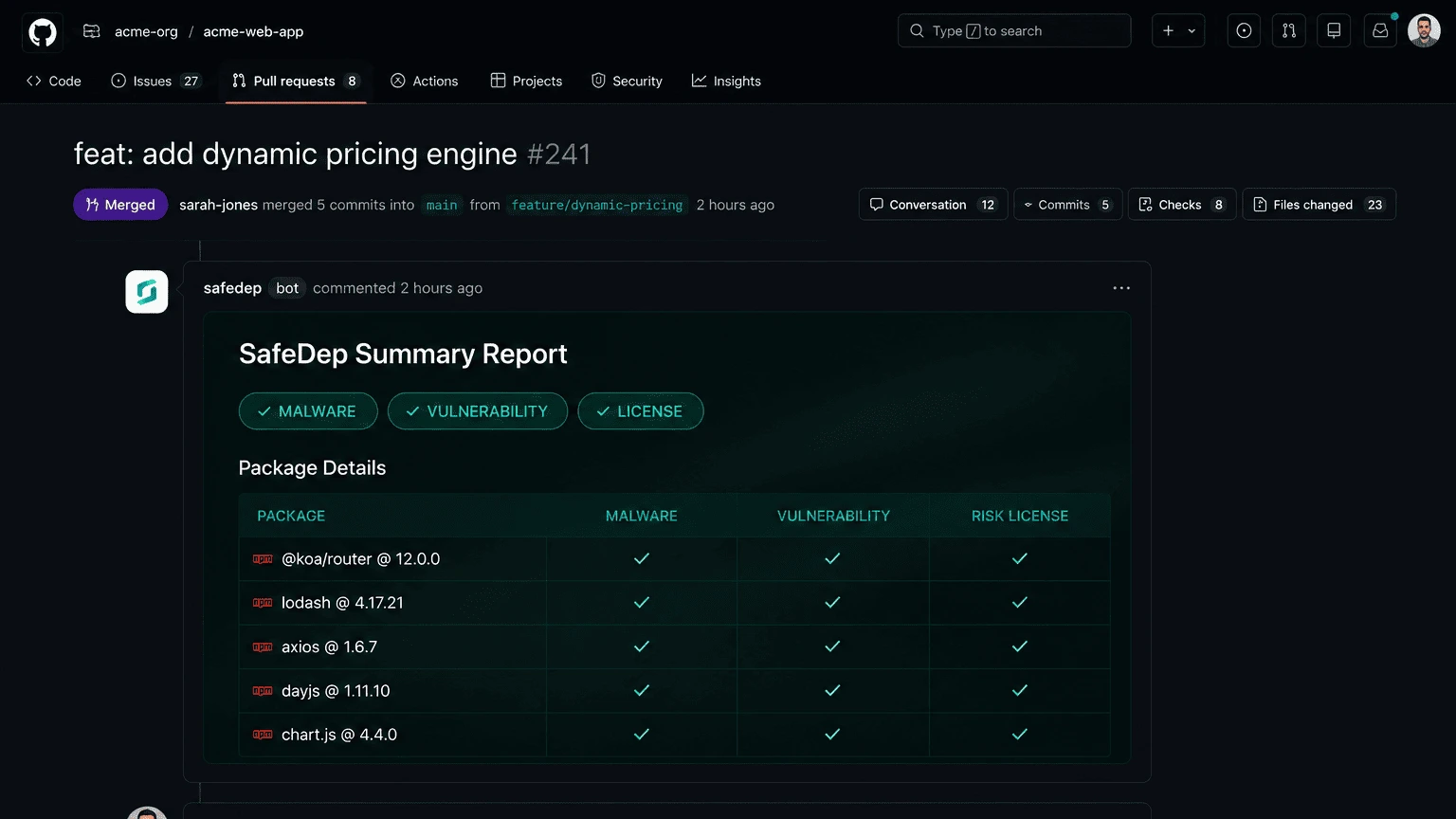Open the notifications inbox icon
The width and height of the screenshot is (1456, 819).
pyautogui.click(x=1380, y=31)
